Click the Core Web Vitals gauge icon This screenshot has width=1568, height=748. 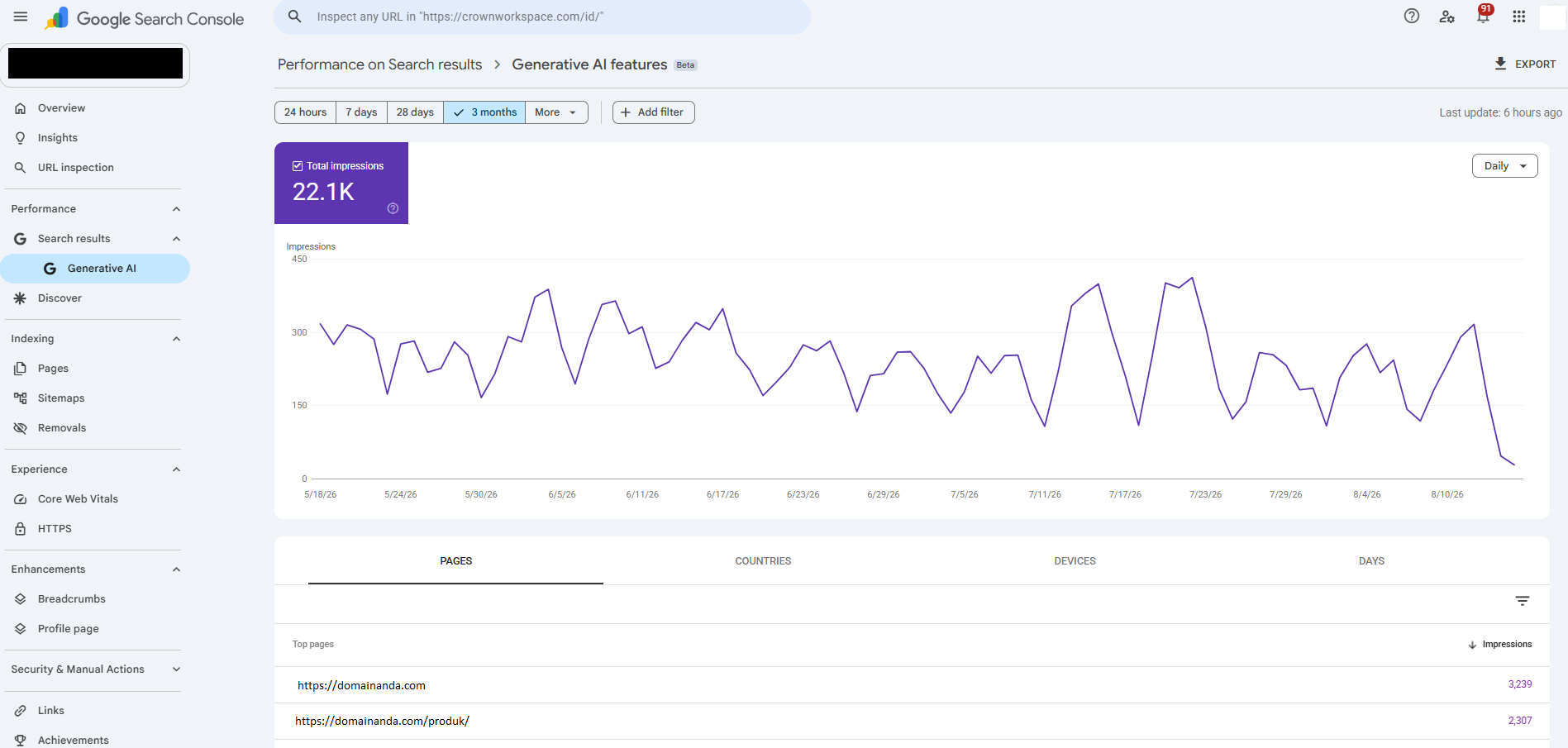[21, 499]
